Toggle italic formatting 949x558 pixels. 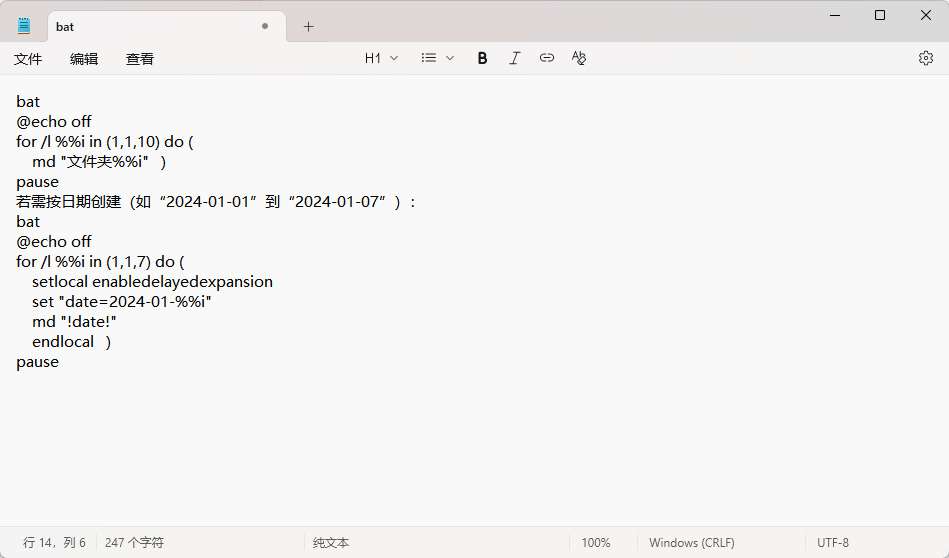click(x=514, y=58)
